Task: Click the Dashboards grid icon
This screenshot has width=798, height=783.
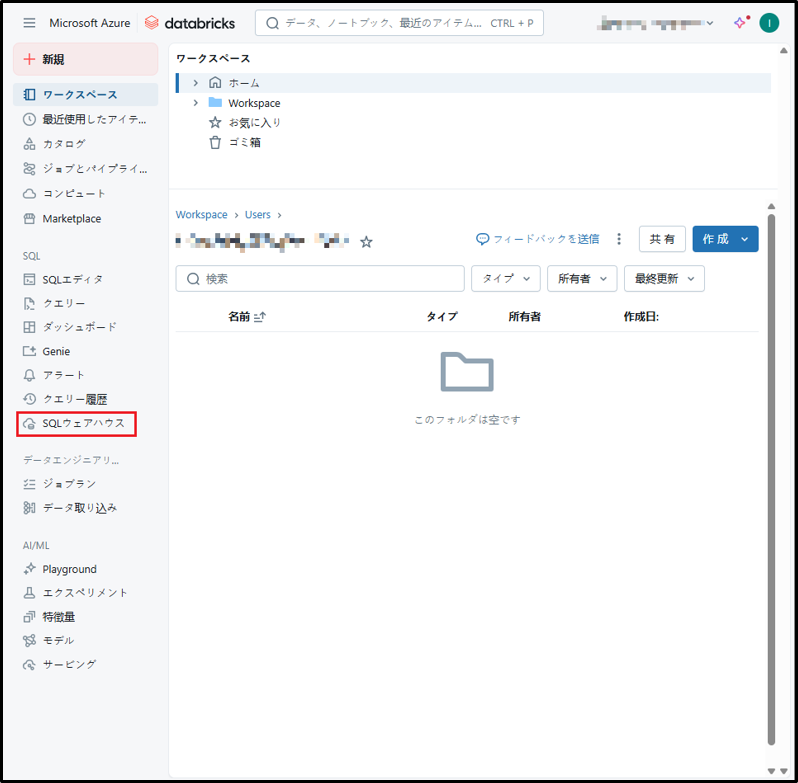Action: [30, 327]
